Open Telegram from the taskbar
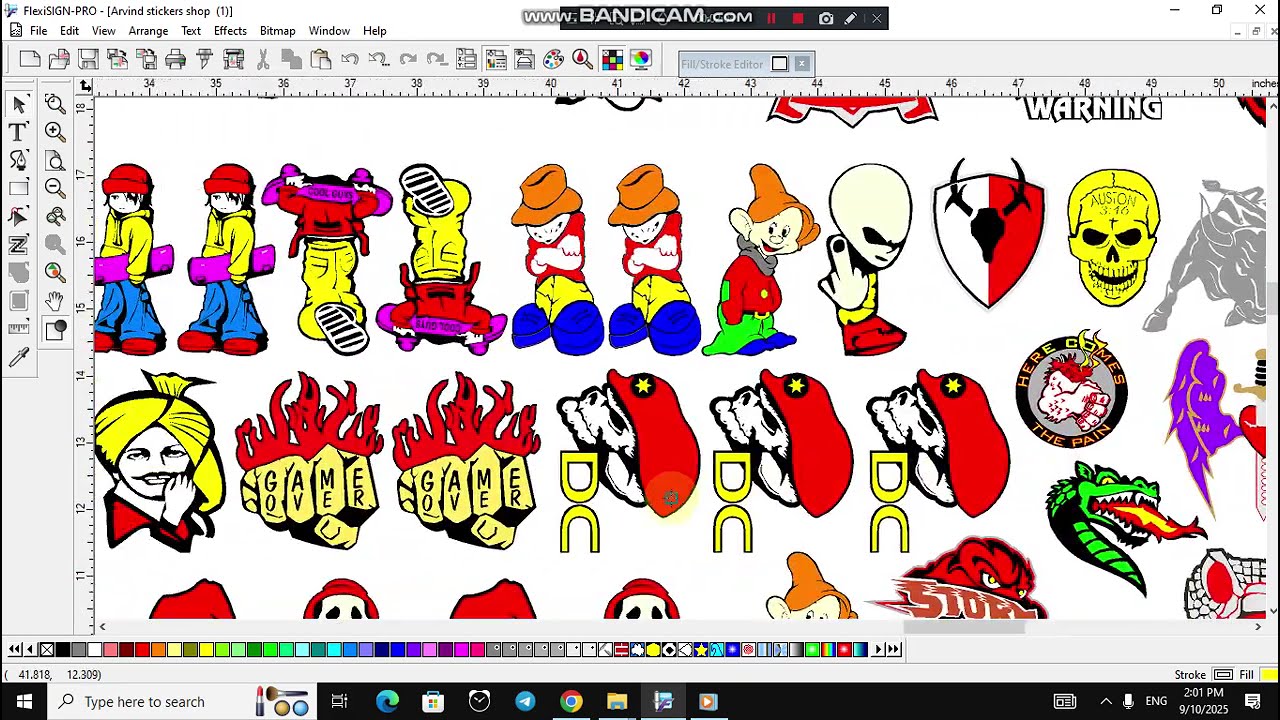Image resolution: width=1280 pixels, height=720 pixels. point(525,701)
